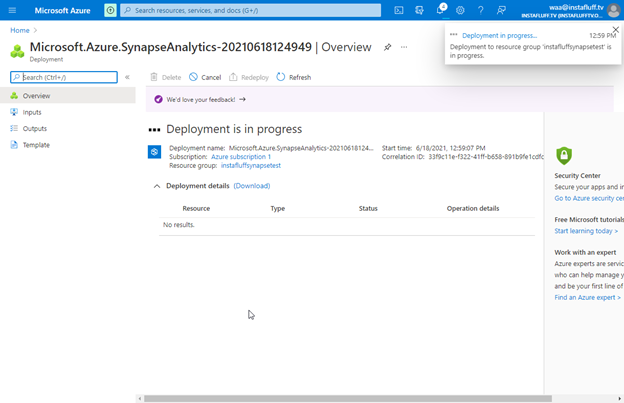Click the scrollbar right arrow

coord(620,398)
